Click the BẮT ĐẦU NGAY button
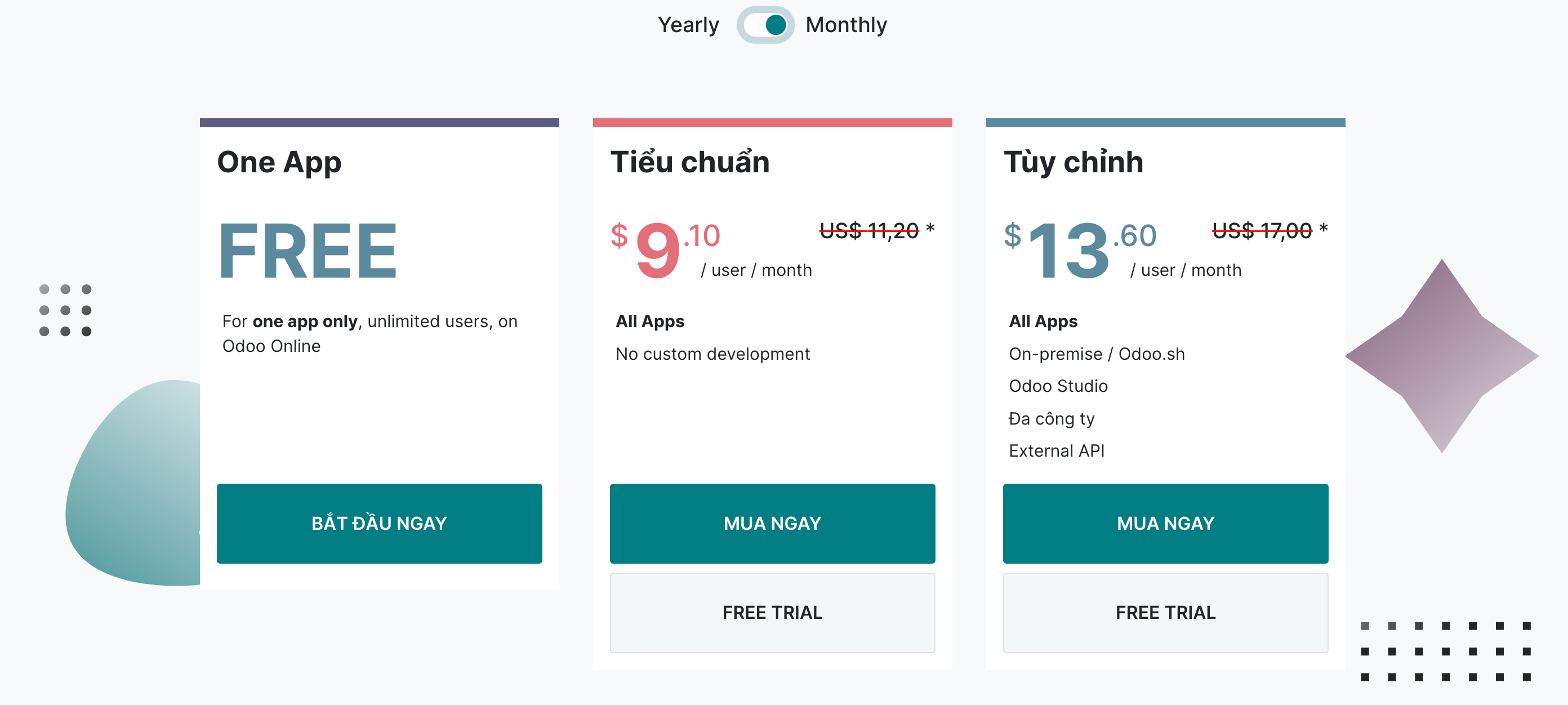1568x705 pixels. (x=378, y=523)
